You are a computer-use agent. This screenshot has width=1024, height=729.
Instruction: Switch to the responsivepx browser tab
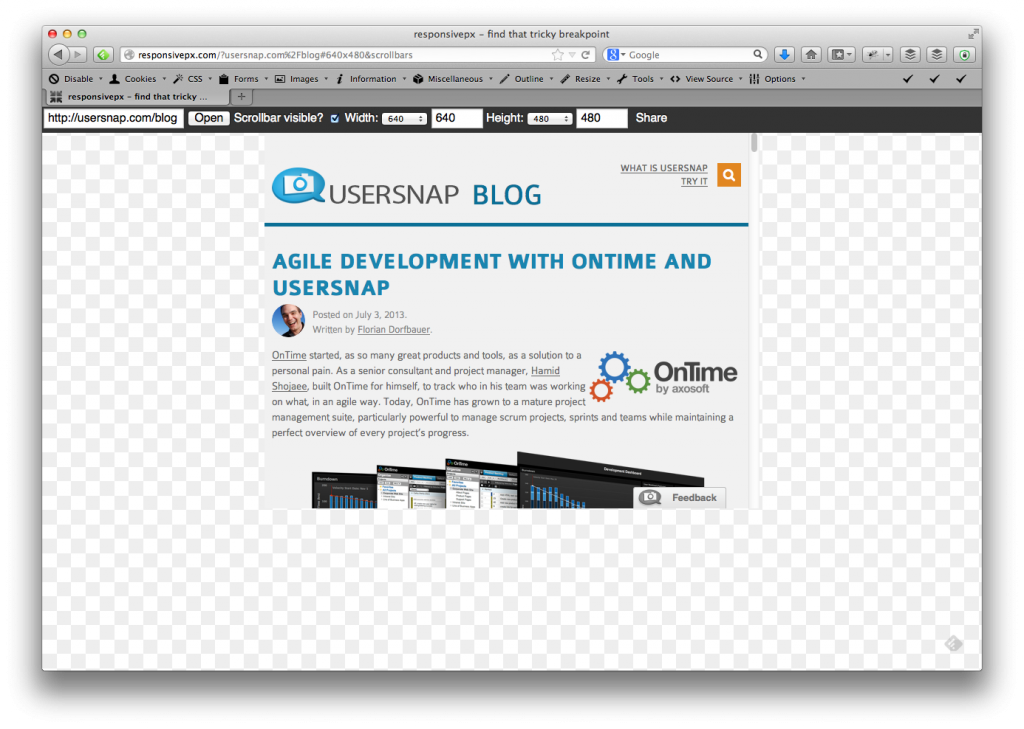coord(140,96)
